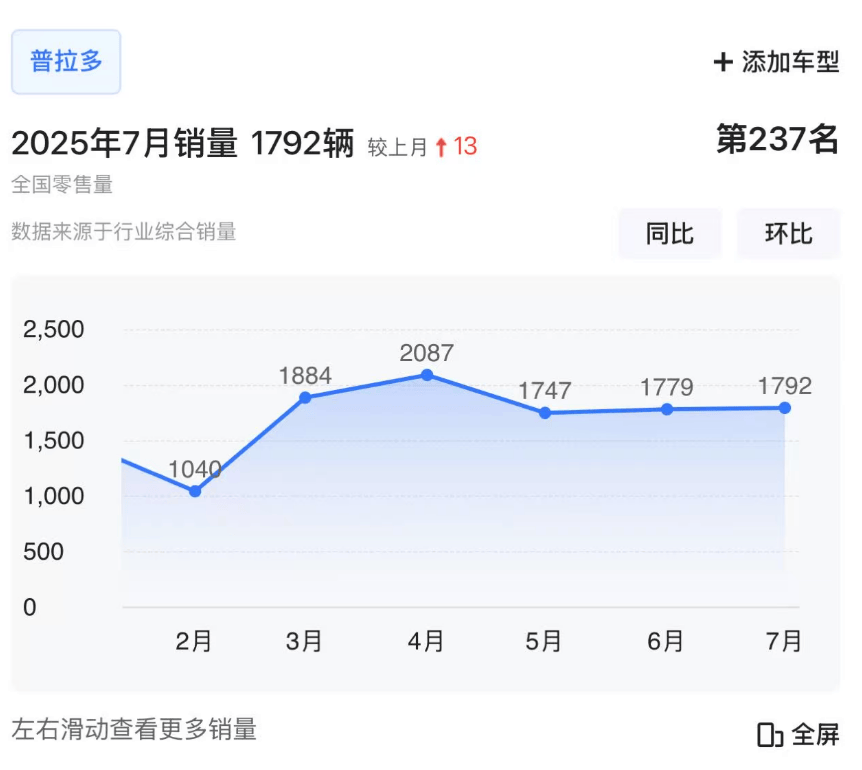Viewport: 862px width, 770px height.
Task: Click the 全屏 fullscreen icon
Action: click(x=769, y=735)
